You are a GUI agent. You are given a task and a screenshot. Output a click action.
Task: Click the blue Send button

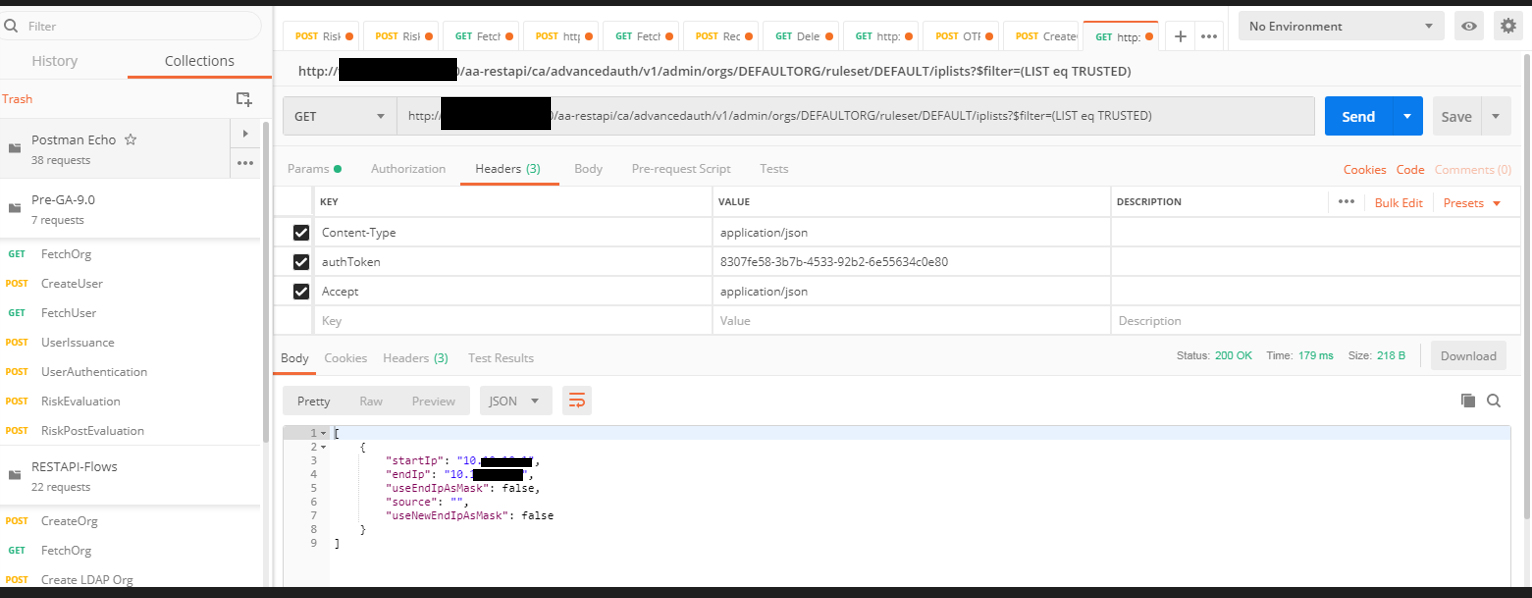pyautogui.click(x=1358, y=116)
